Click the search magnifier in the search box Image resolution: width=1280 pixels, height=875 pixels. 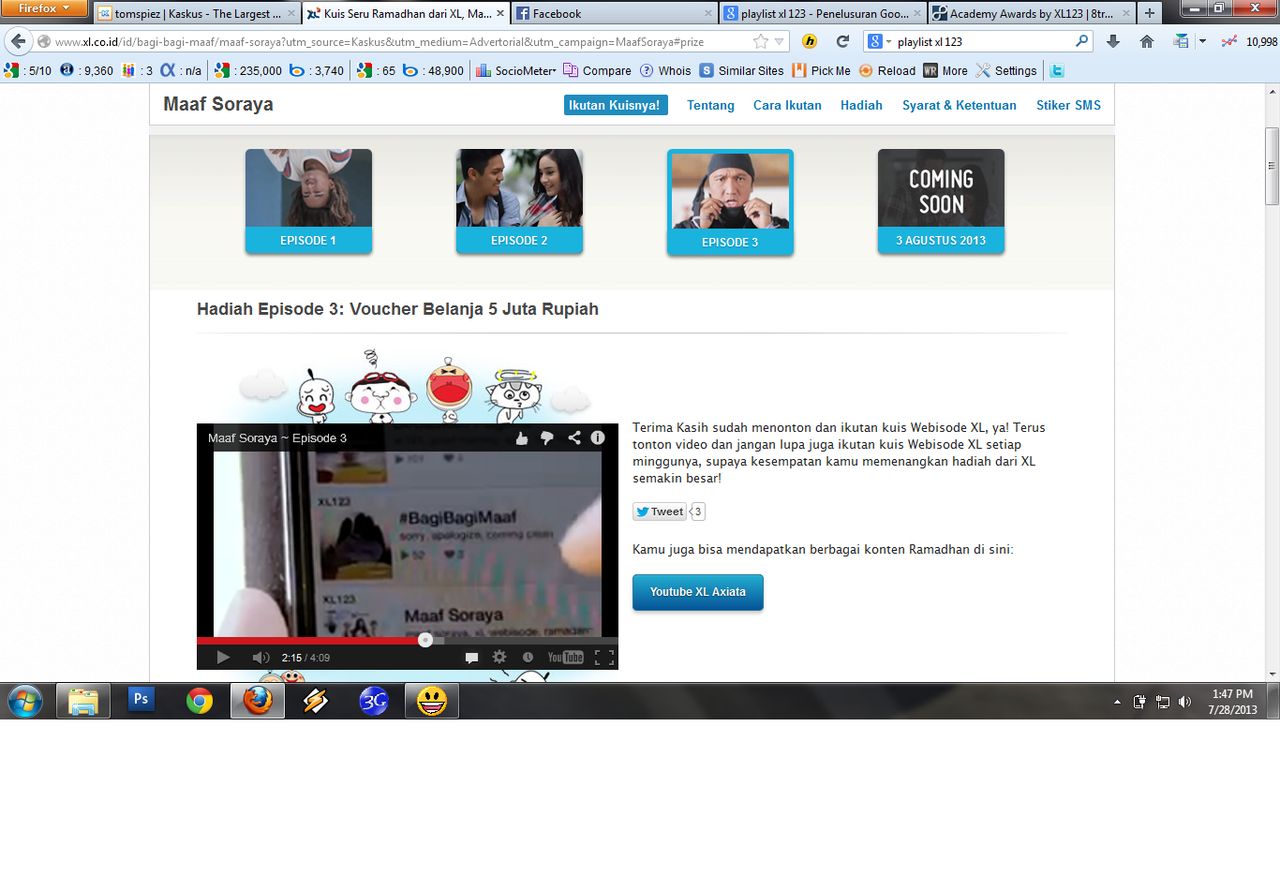coord(1082,42)
